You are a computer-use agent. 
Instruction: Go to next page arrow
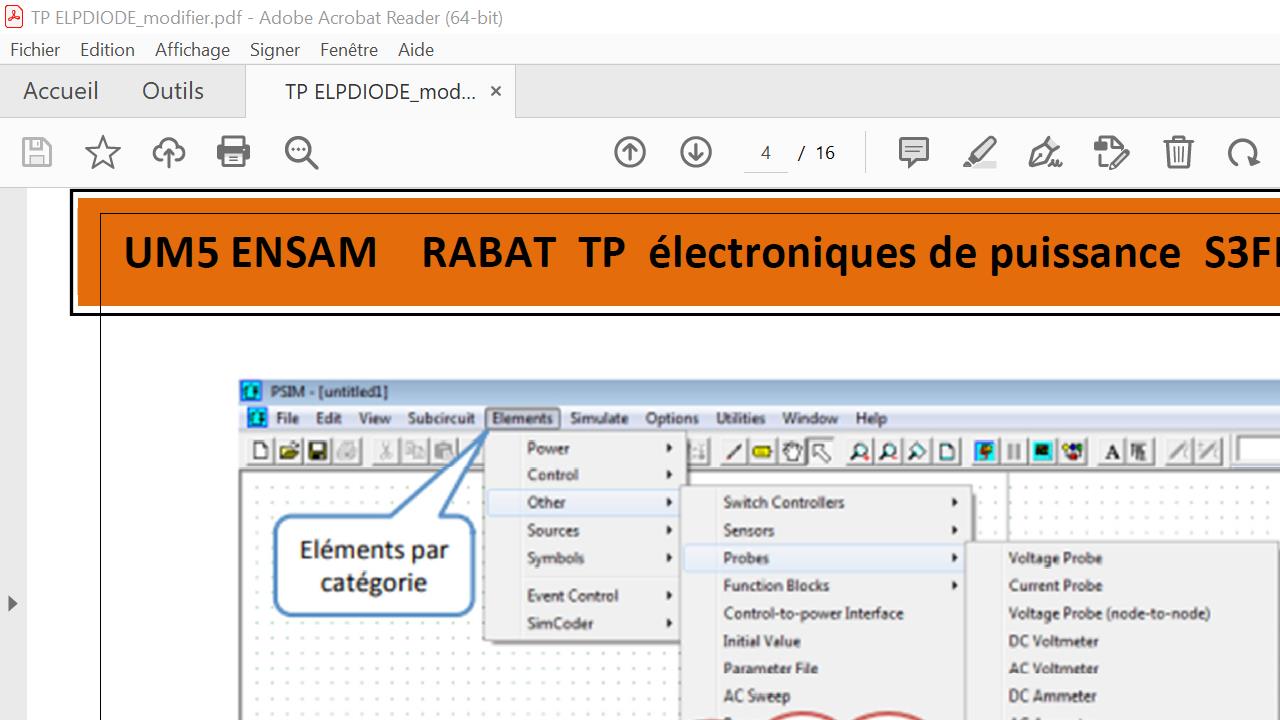click(696, 152)
